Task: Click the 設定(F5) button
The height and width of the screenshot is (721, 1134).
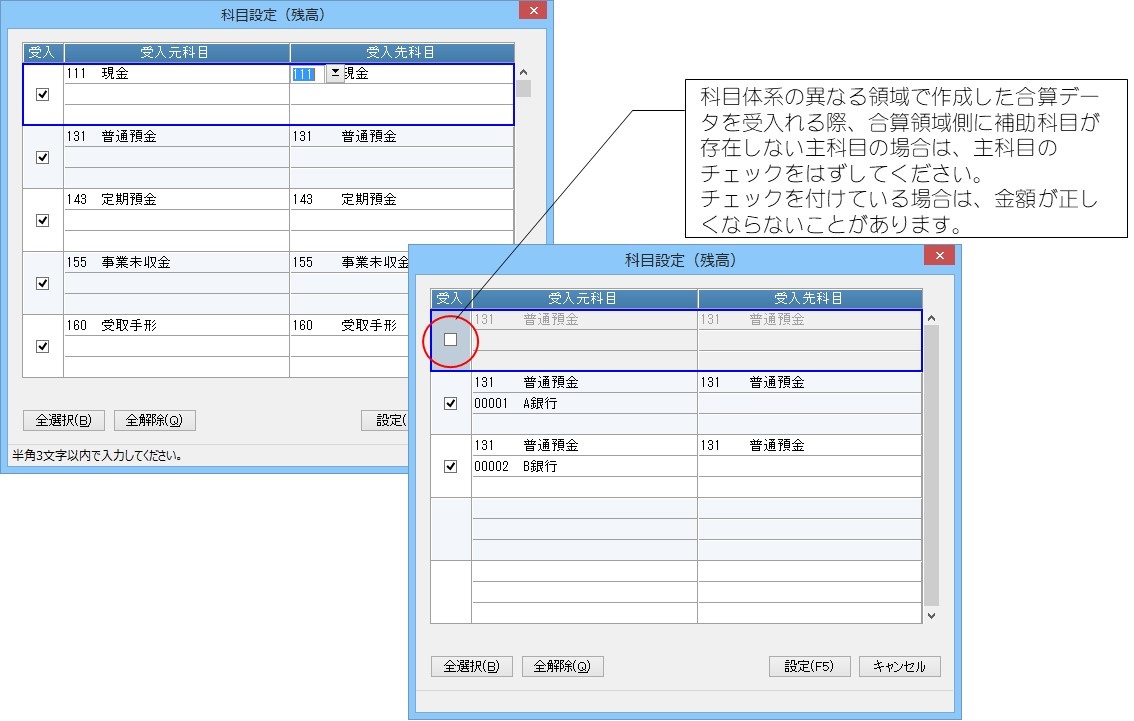Action: click(809, 666)
